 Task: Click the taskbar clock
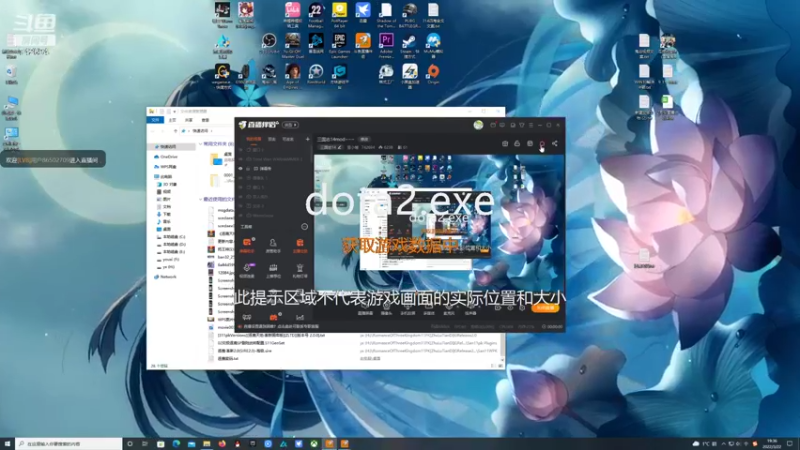[773, 444]
